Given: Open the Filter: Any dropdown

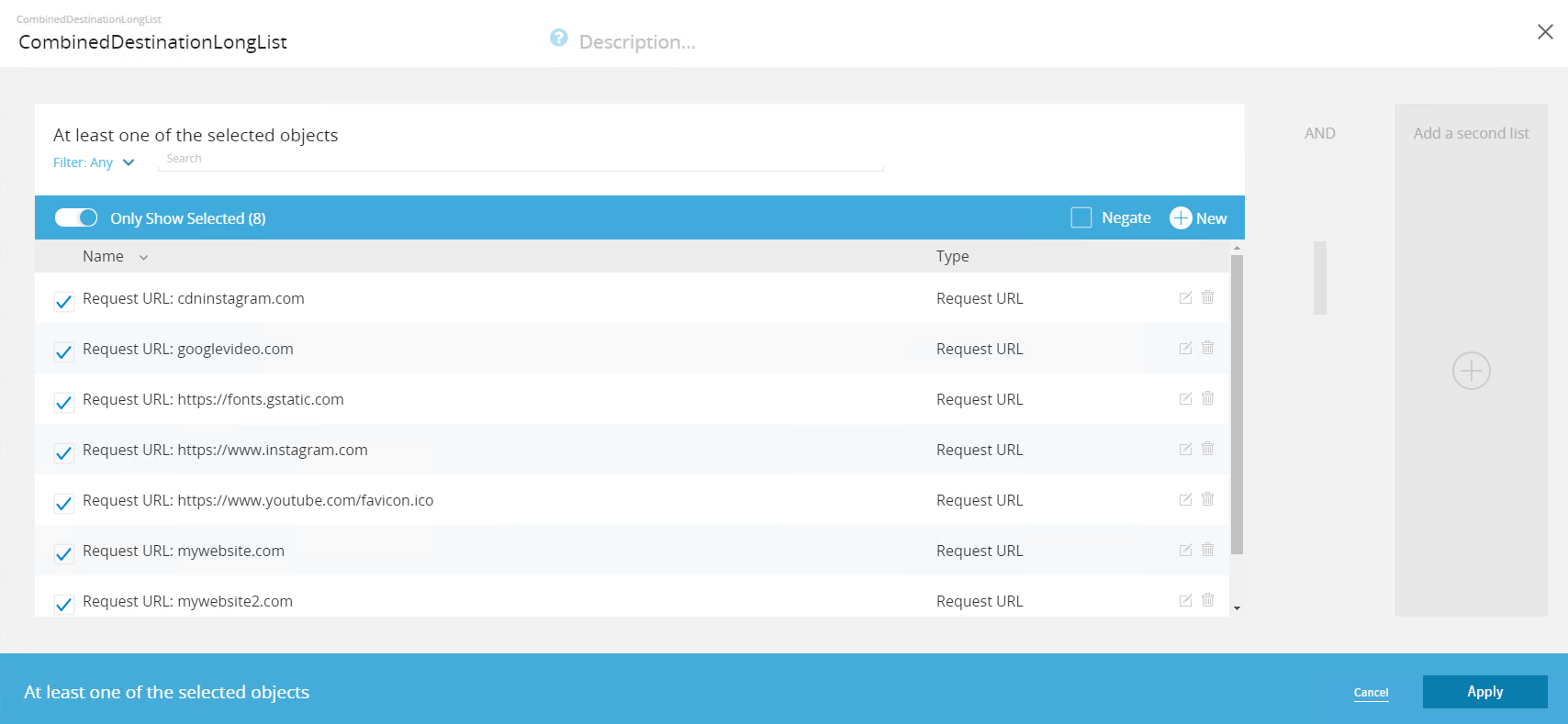Looking at the screenshot, I should tap(94, 162).
